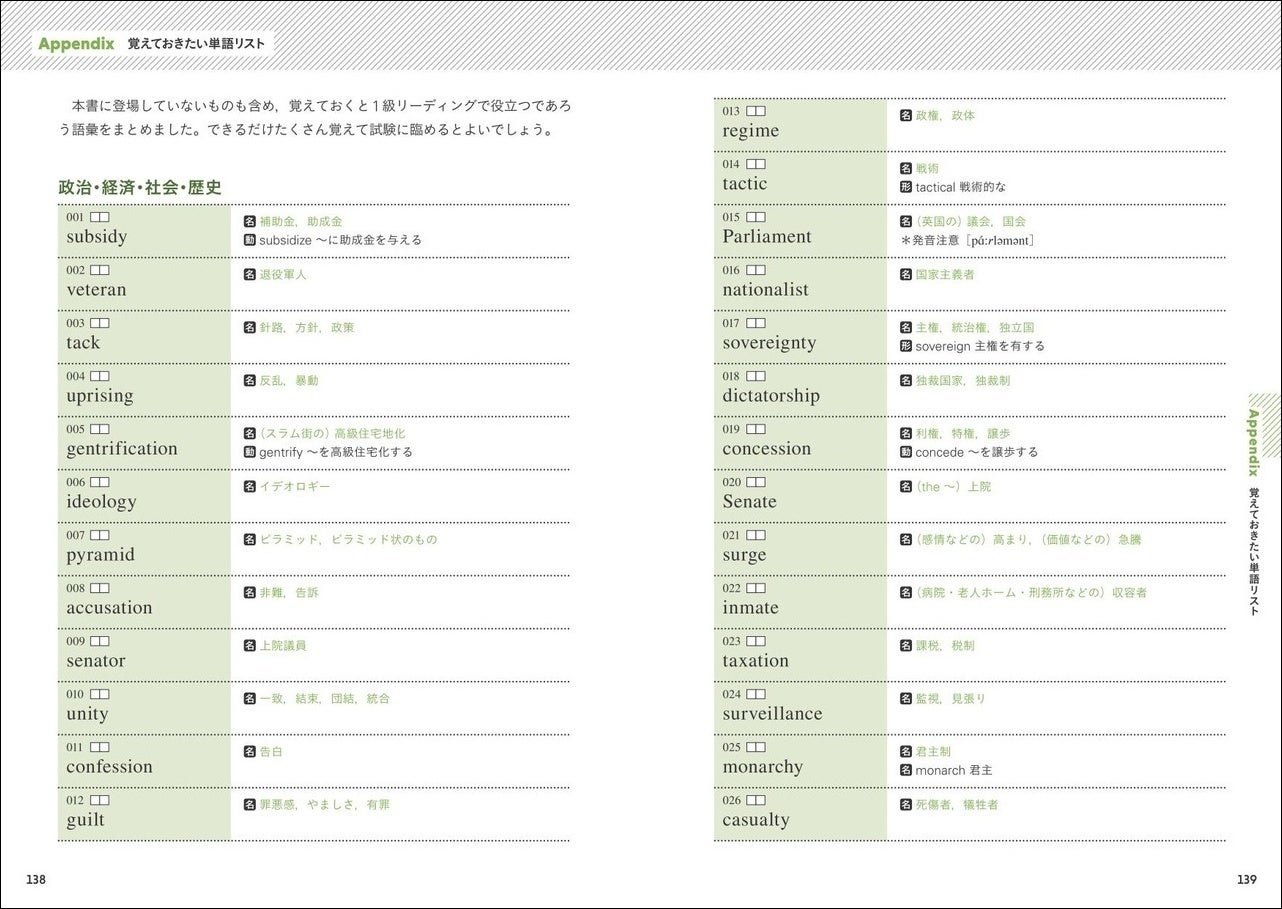This screenshot has width=1282, height=909.
Task: Click the headword casualty
Action: (x=756, y=820)
